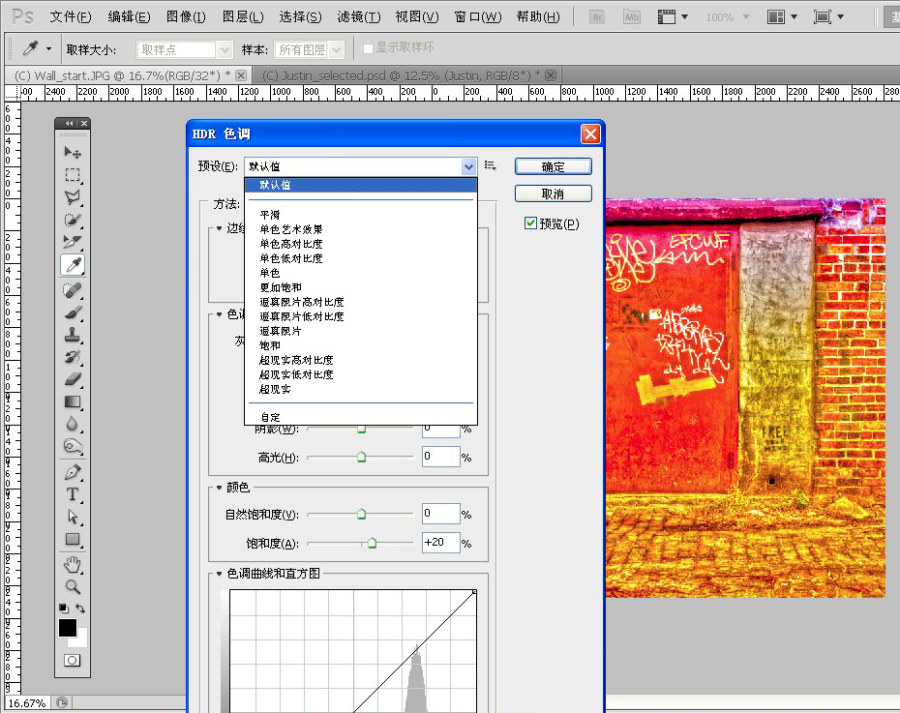The image size is (900, 713).
Task: Collapse the 颜色 section triangle
Action: coord(219,488)
